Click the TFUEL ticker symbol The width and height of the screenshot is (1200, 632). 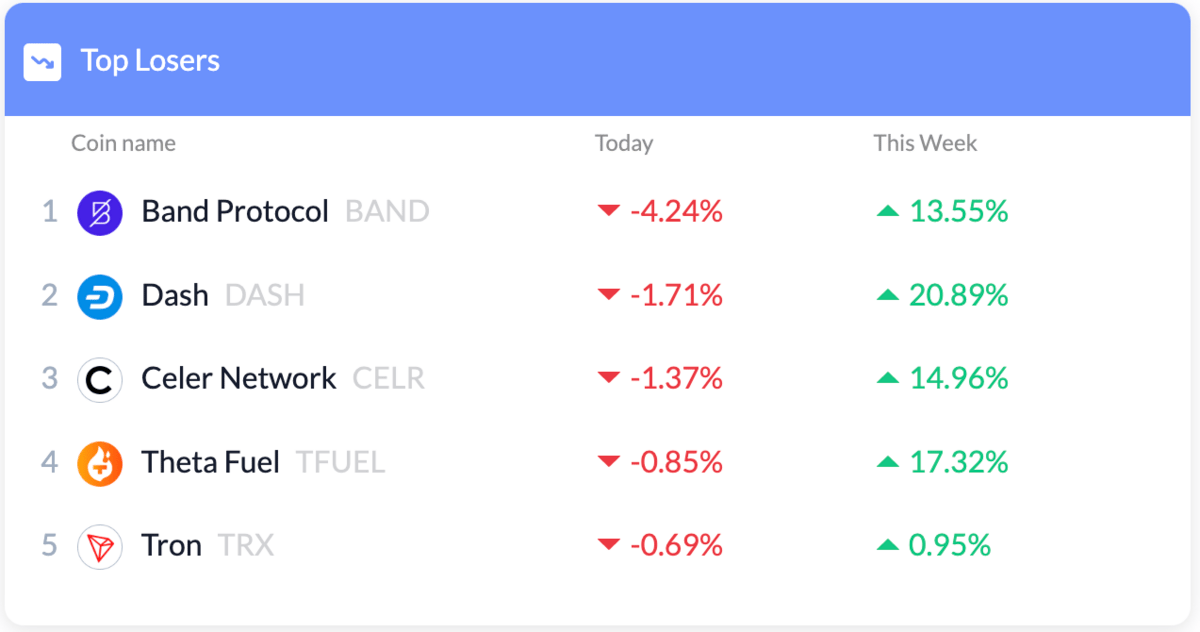[x=340, y=463]
